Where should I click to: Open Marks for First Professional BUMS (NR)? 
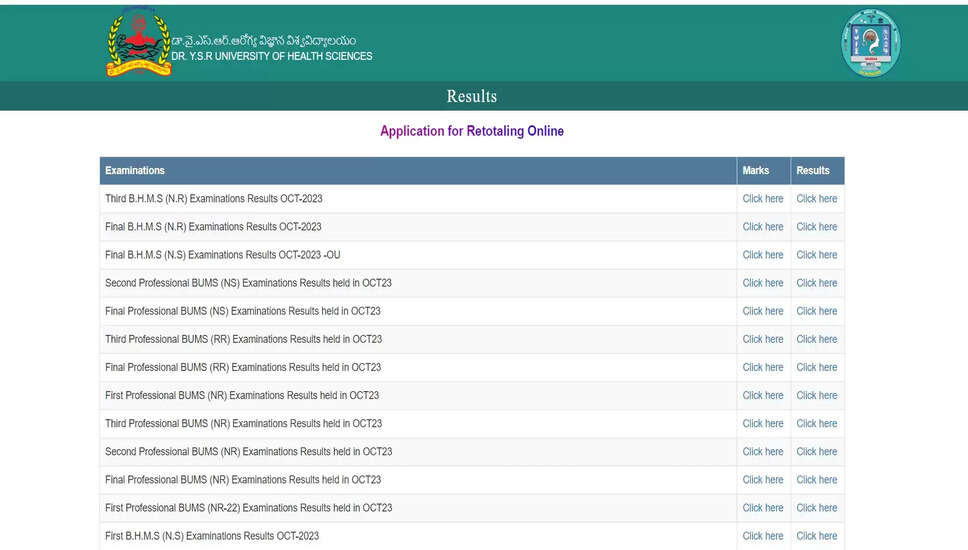[x=762, y=395]
